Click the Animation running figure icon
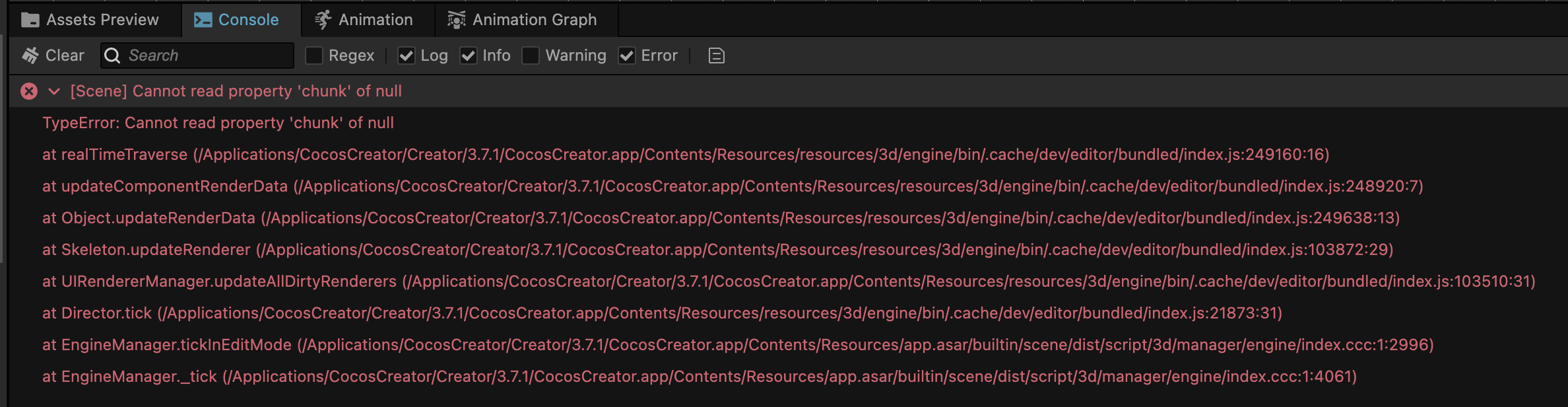 pyautogui.click(x=323, y=20)
